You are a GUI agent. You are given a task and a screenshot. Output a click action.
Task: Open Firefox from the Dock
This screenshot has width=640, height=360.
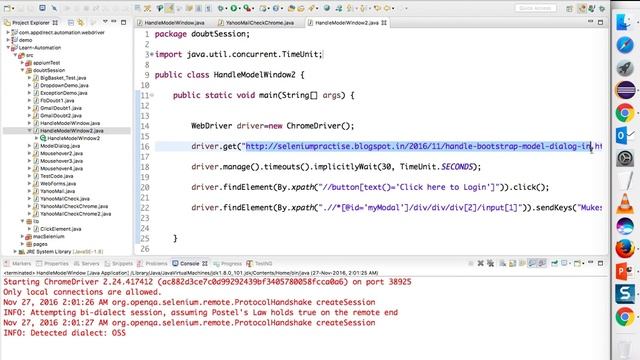click(x=624, y=249)
